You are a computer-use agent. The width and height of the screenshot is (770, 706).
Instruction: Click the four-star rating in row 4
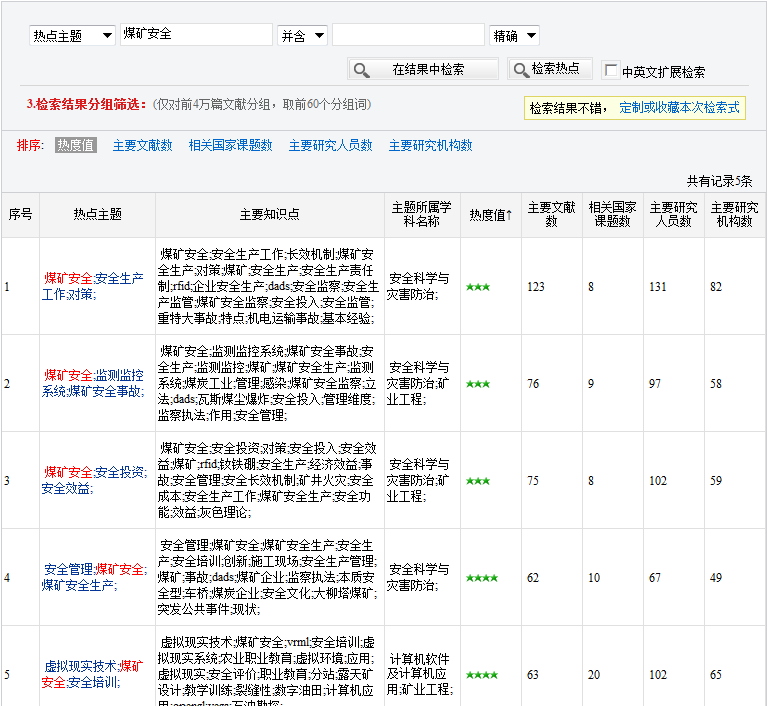click(x=482, y=578)
